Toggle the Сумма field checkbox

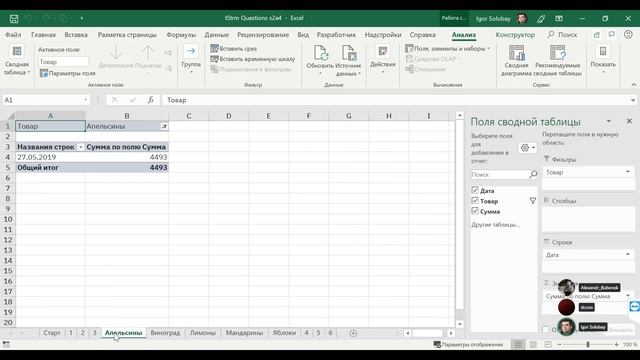tap(475, 211)
